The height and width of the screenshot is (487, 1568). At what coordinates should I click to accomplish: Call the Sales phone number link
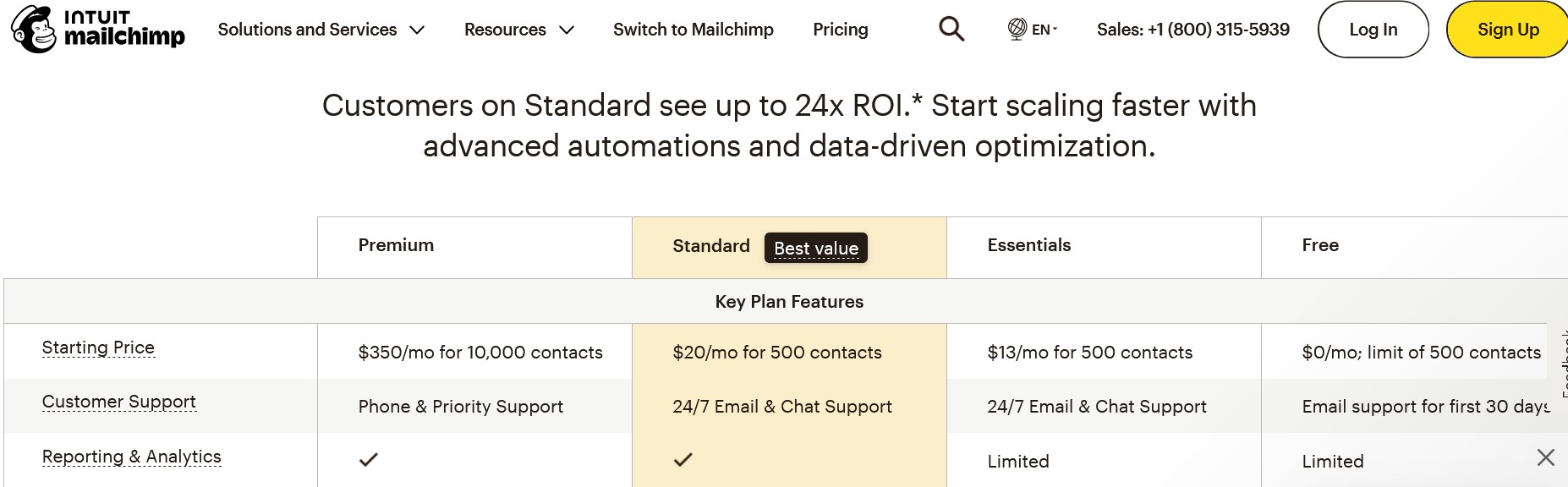(x=1193, y=30)
